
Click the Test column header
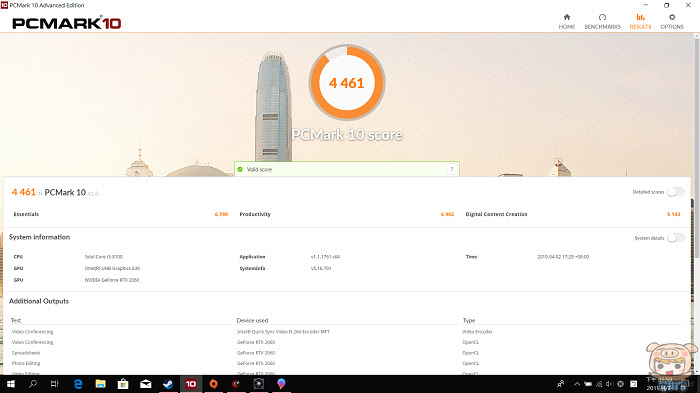[16, 320]
